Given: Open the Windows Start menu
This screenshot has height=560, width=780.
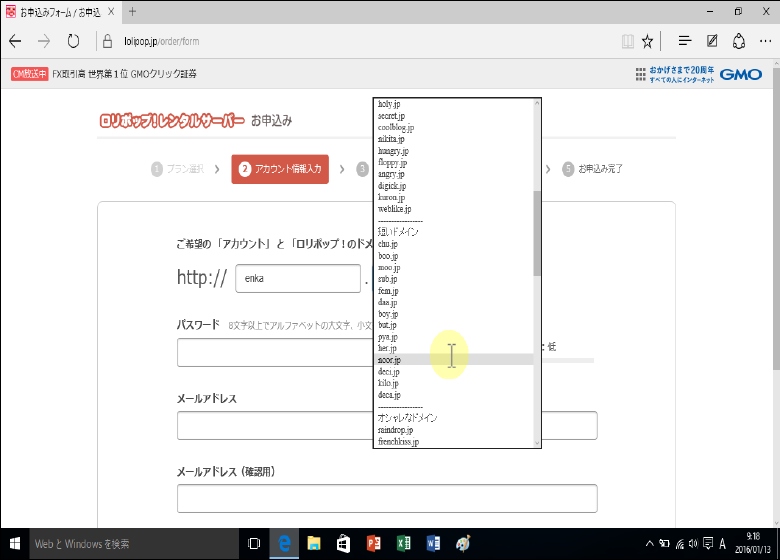Looking at the screenshot, I should click(15, 544).
